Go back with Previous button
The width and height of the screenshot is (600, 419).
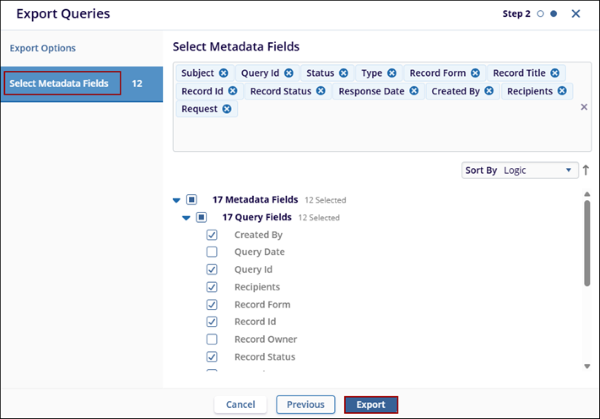[x=305, y=404]
